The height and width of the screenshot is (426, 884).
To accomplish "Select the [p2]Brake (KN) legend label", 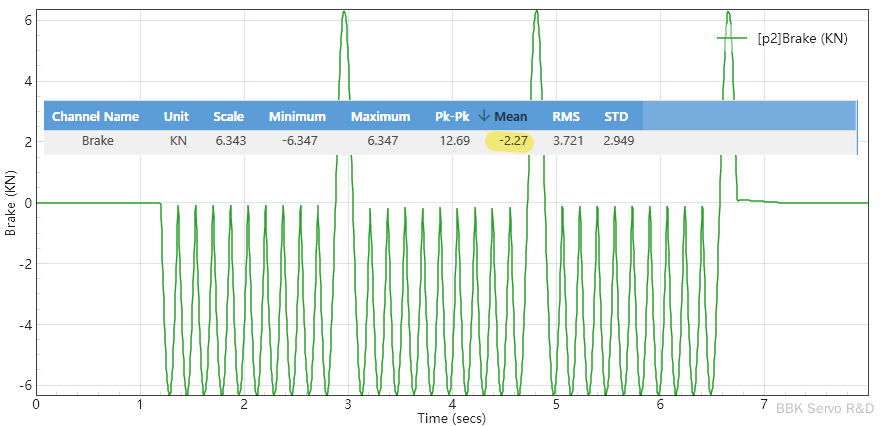I will (802, 38).
